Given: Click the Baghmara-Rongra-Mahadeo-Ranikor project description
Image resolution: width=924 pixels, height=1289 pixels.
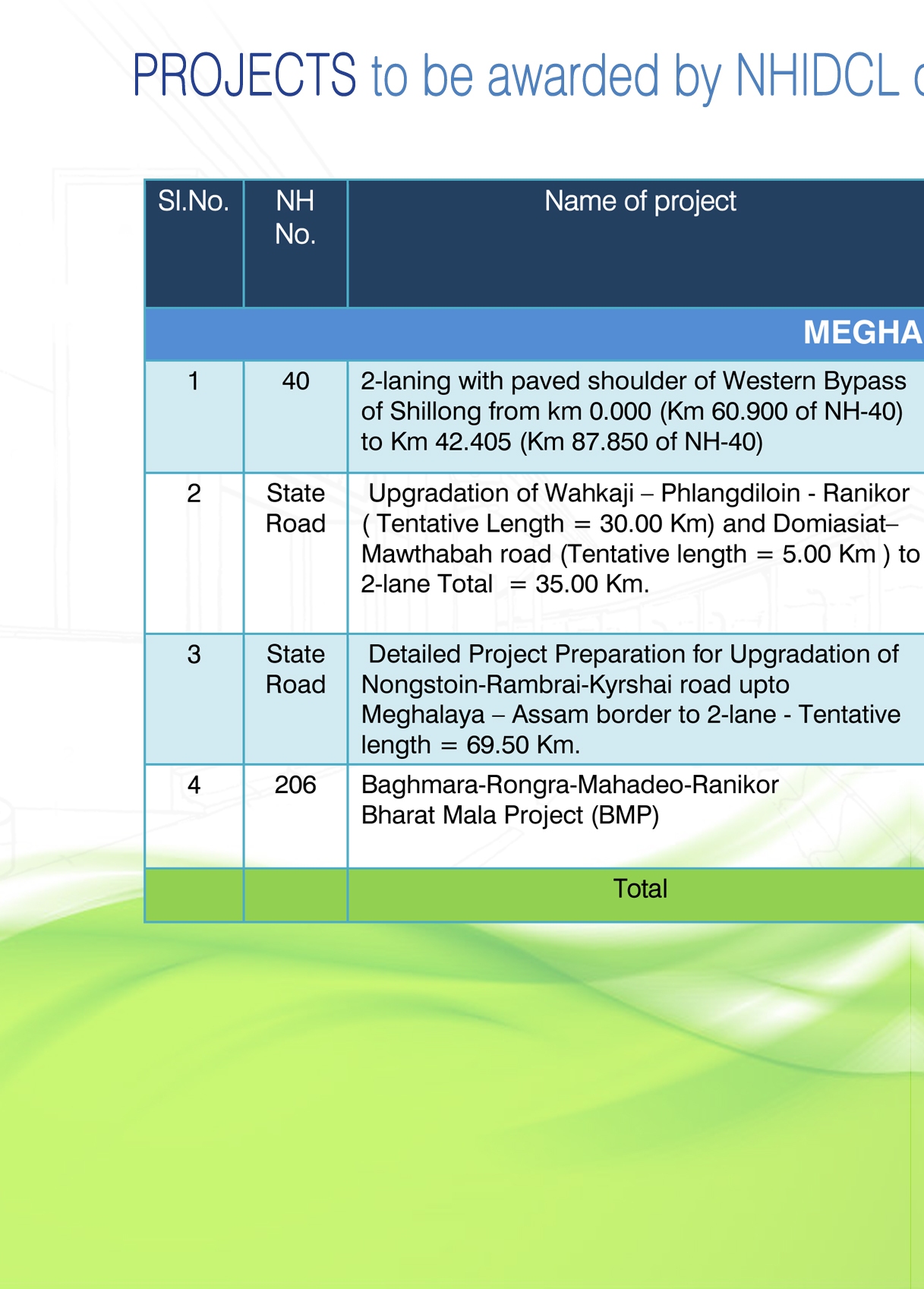Looking at the screenshot, I should (570, 800).
